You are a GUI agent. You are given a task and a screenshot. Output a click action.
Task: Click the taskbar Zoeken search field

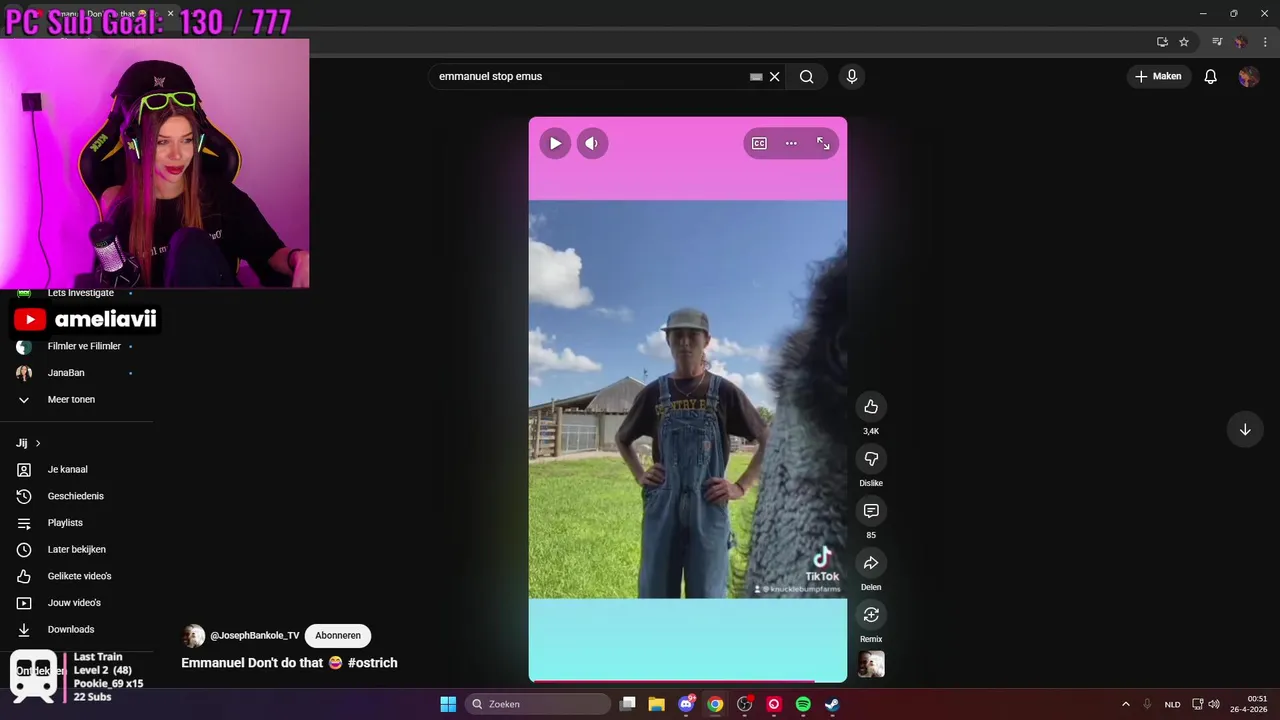click(x=538, y=704)
